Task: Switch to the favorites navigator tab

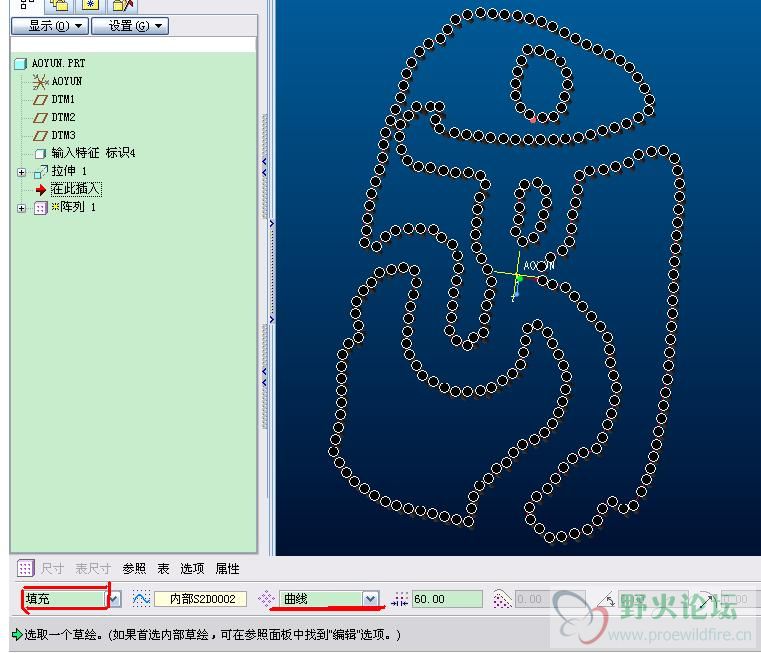Action: (x=90, y=5)
